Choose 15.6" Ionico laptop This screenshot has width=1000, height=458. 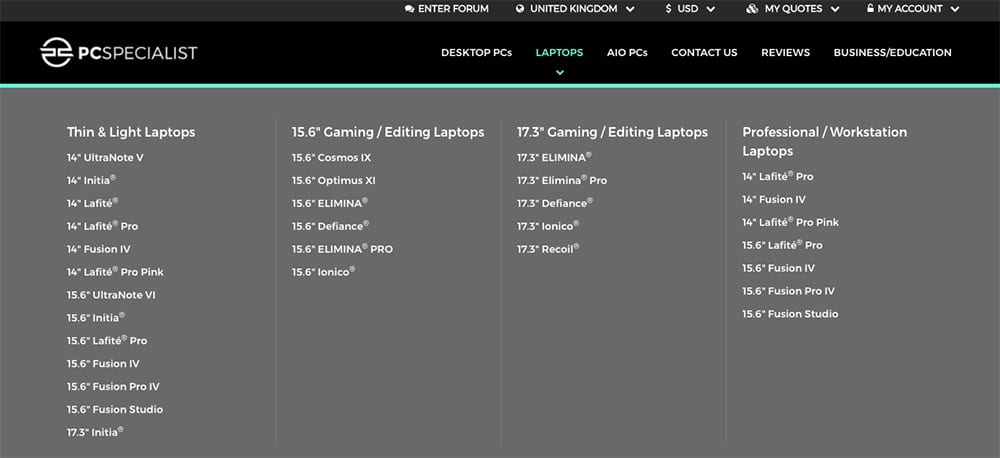point(324,272)
